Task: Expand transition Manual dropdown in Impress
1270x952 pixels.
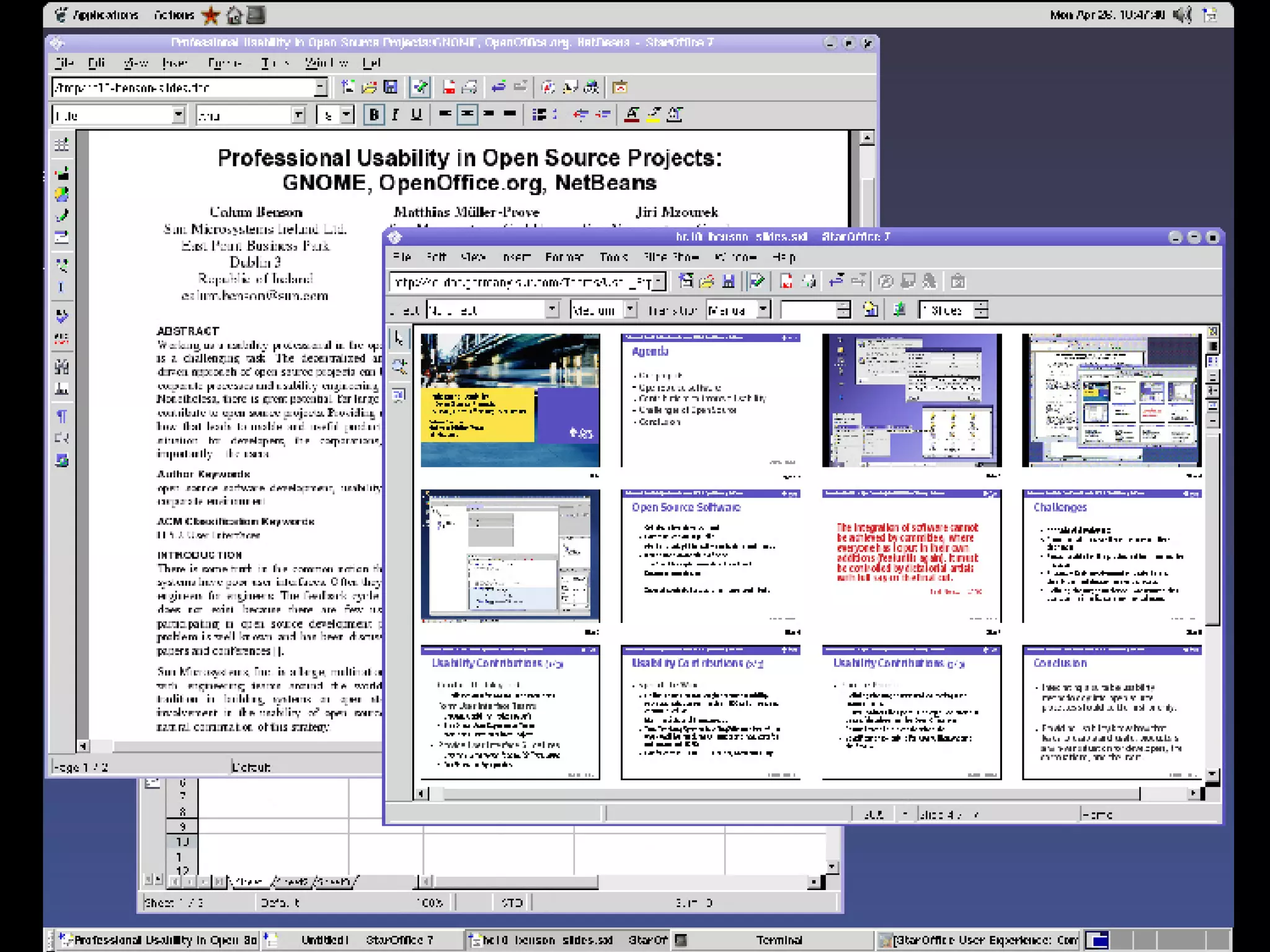Action: pos(763,309)
